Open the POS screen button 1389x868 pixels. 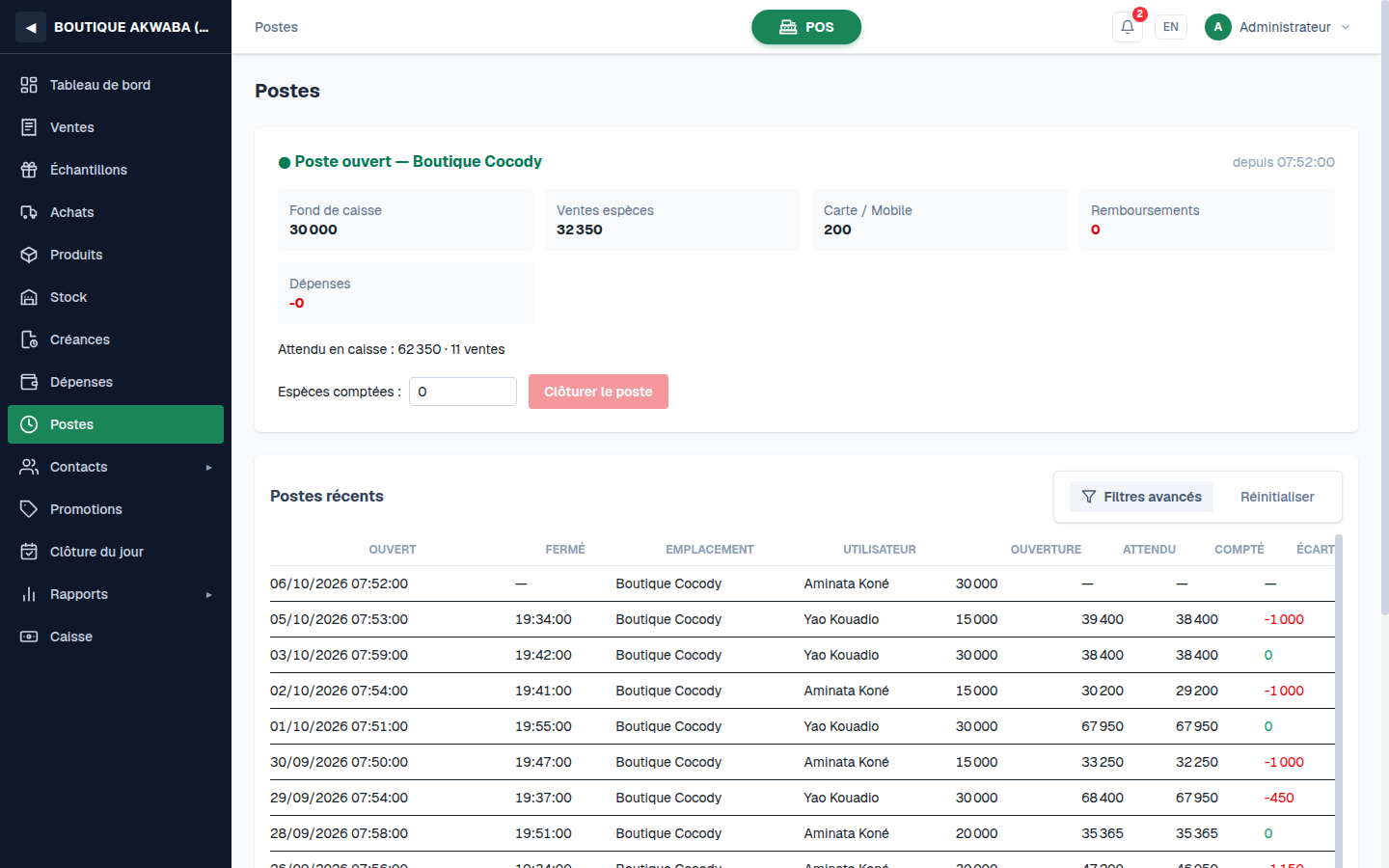(806, 27)
